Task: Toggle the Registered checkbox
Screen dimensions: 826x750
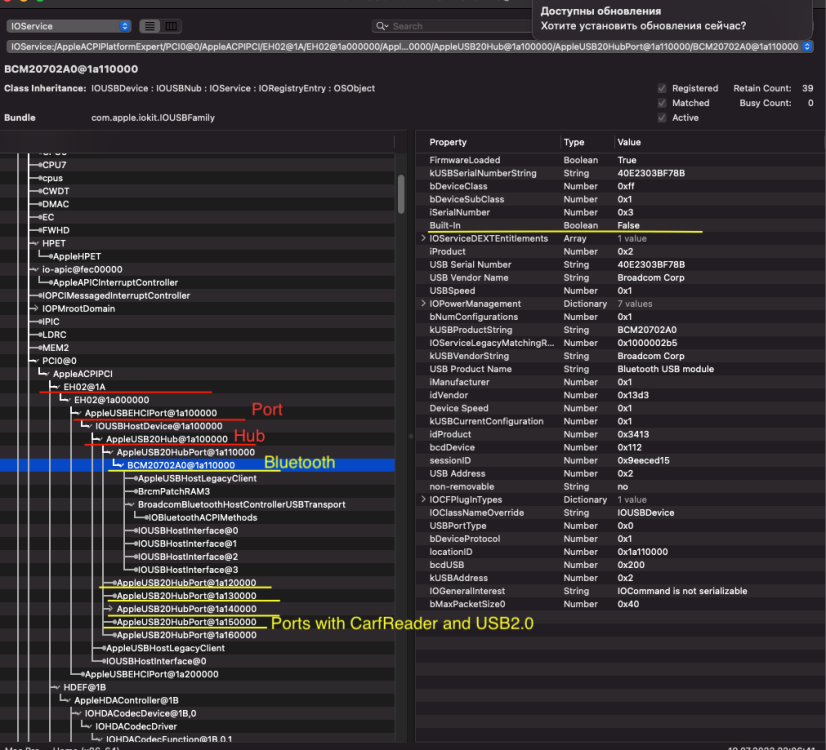Action: click(662, 88)
